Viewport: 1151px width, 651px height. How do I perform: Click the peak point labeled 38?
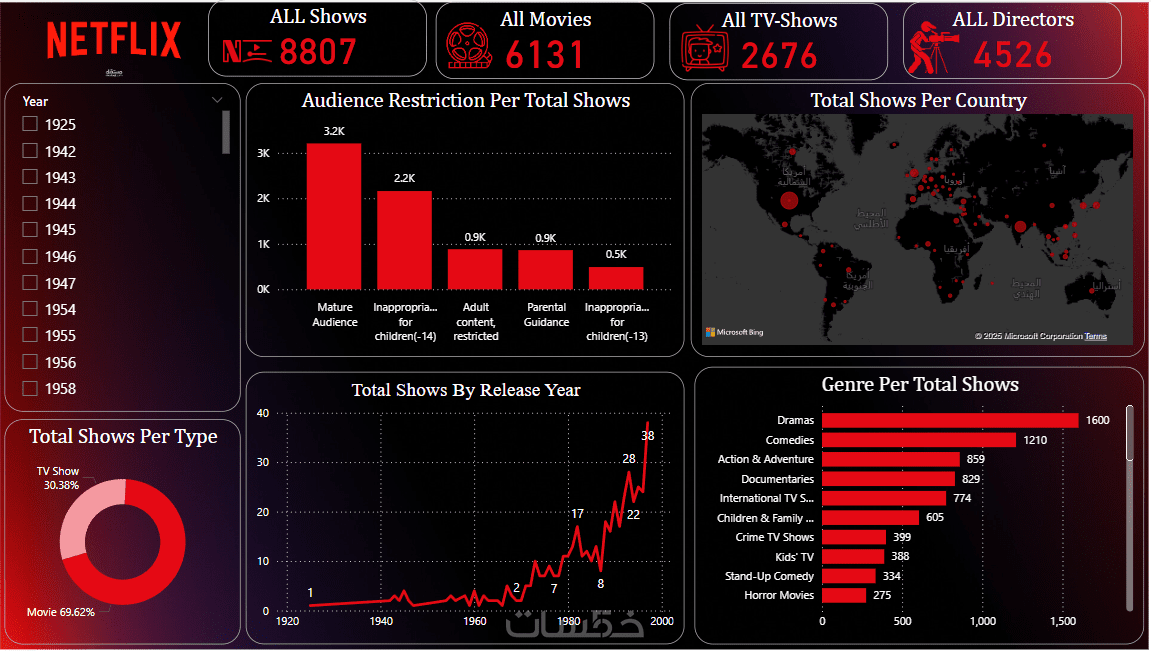(647, 423)
